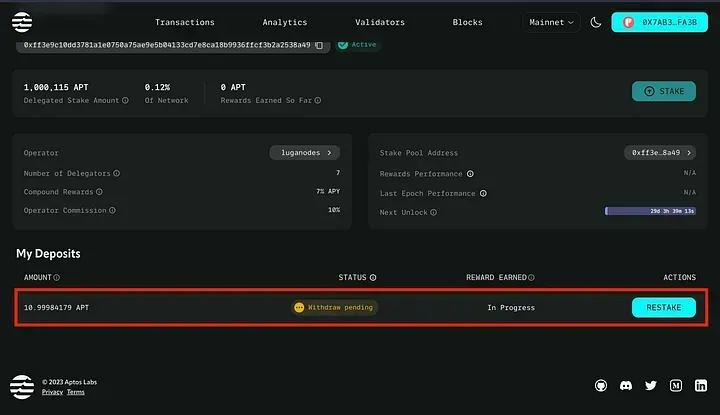Go to the Blocks page
Screen dimensions: 720x415
click(467, 22)
